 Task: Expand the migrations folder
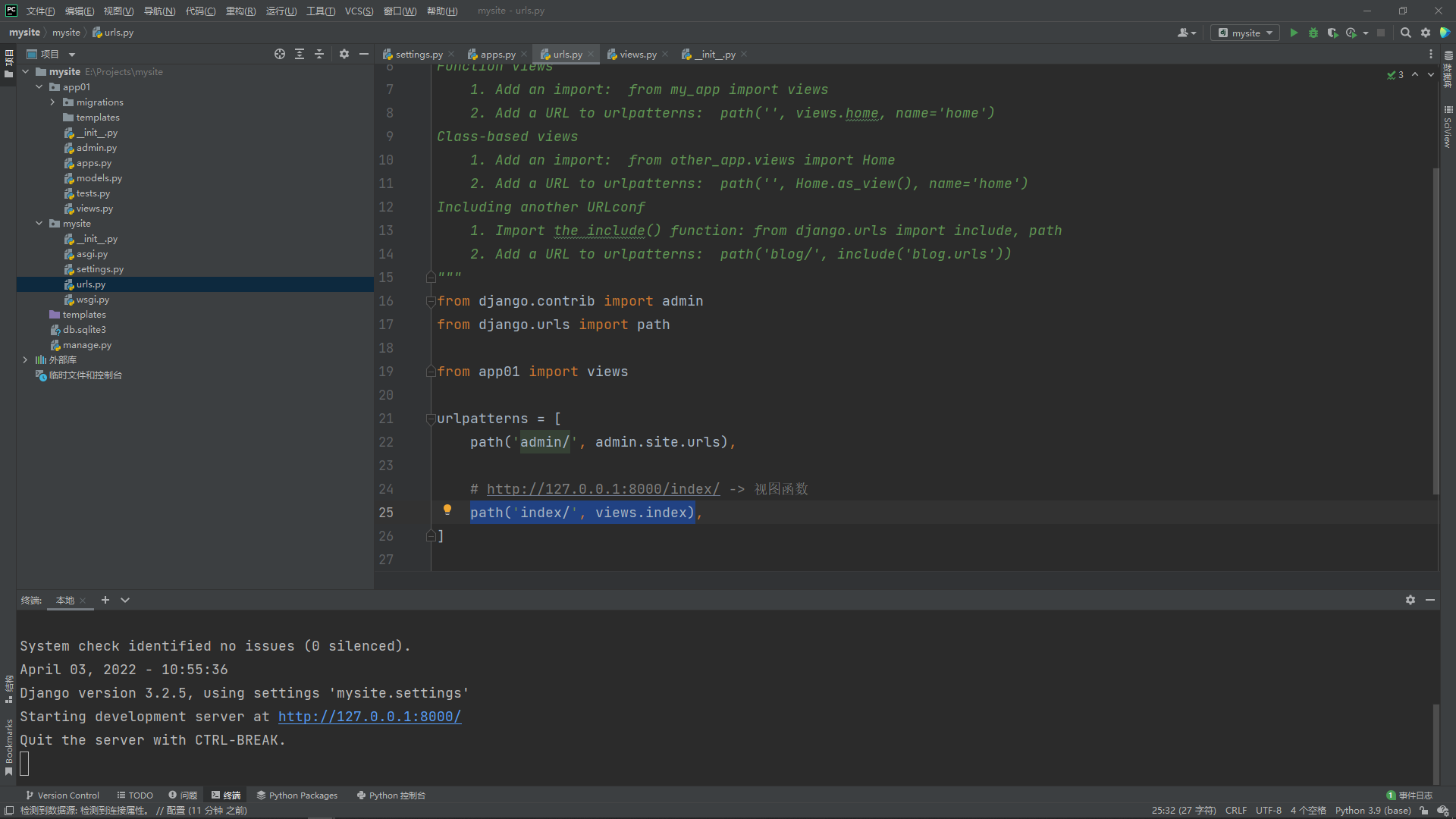point(53,102)
